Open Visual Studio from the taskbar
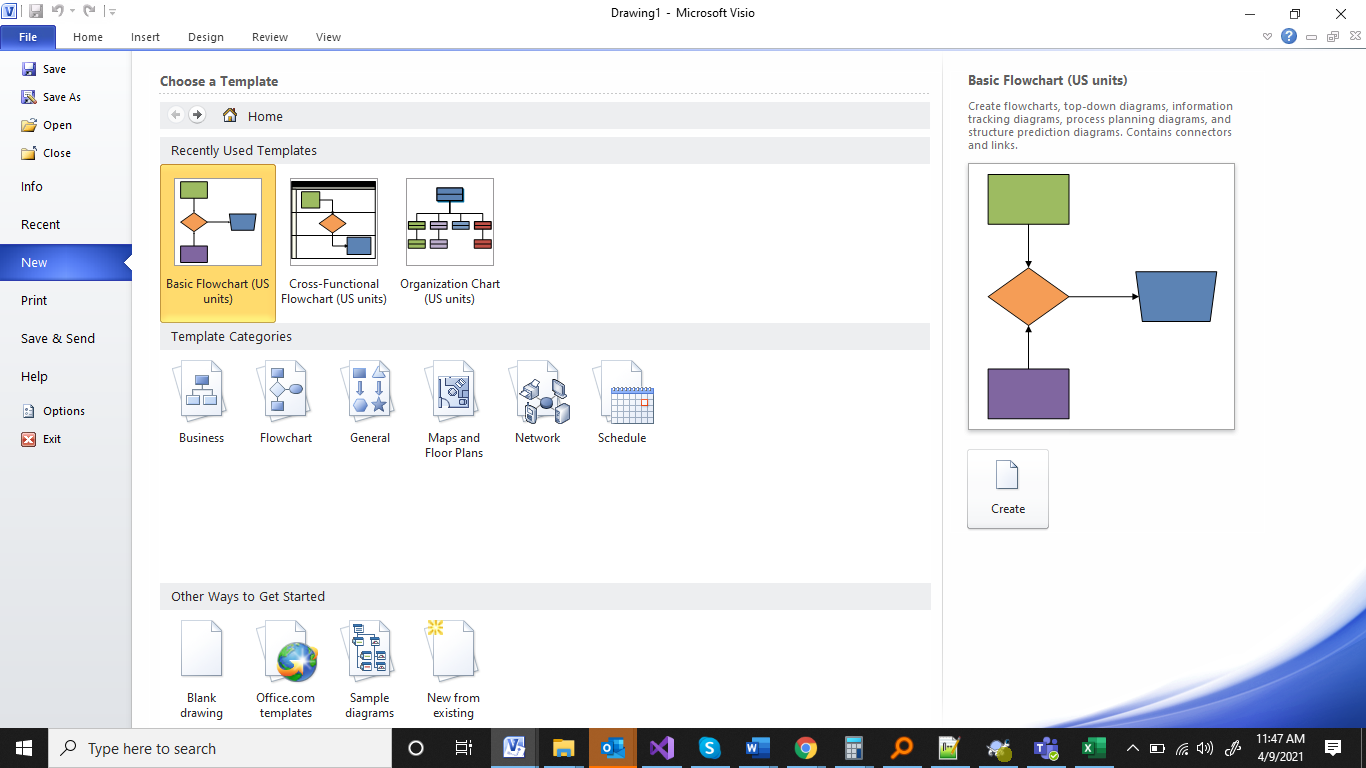 [661, 748]
